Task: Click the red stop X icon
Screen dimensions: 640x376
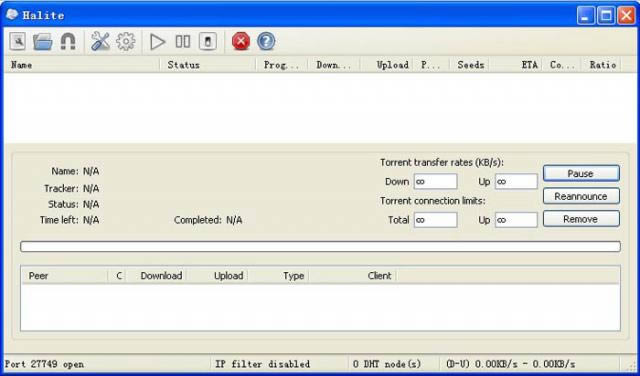Action: (241, 42)
